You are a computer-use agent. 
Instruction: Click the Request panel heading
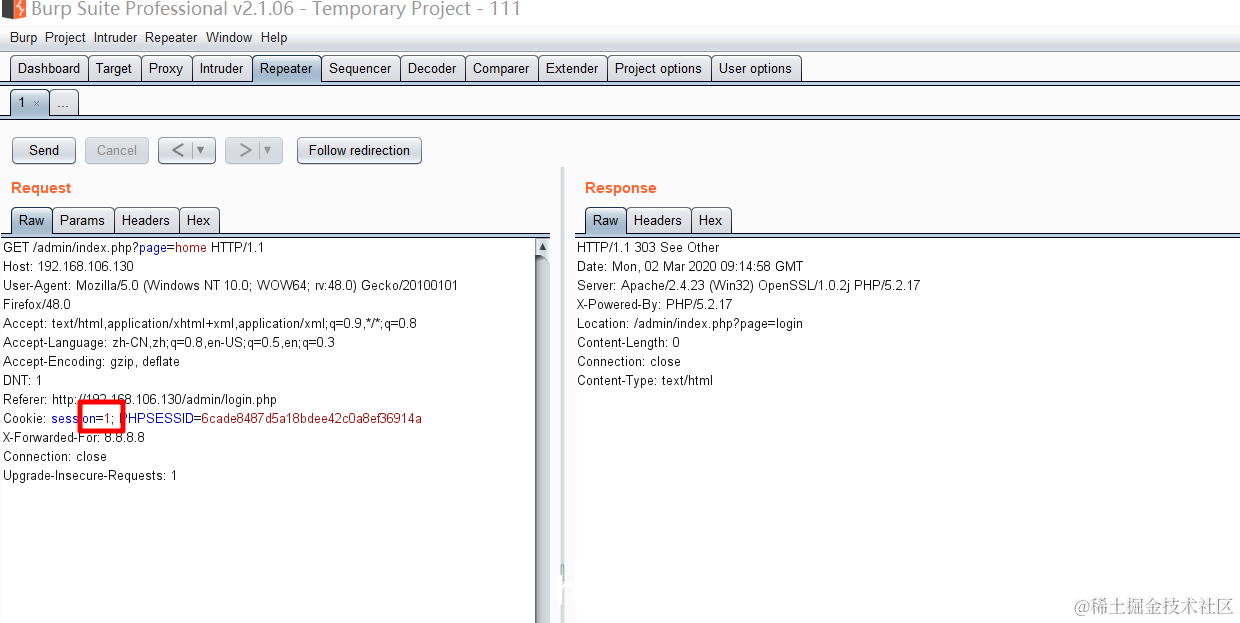[41, 188]
